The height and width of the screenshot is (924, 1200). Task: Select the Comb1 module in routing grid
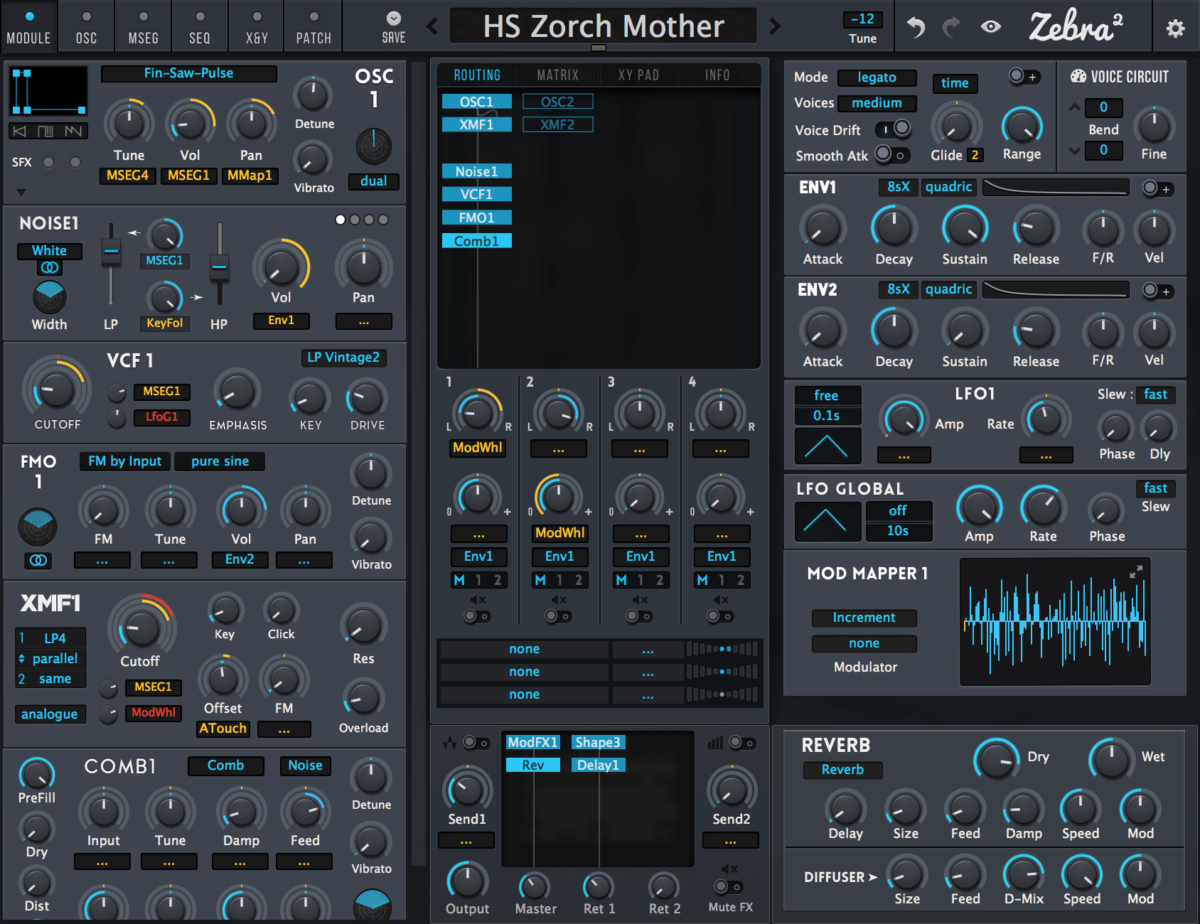tap(476, 241)
